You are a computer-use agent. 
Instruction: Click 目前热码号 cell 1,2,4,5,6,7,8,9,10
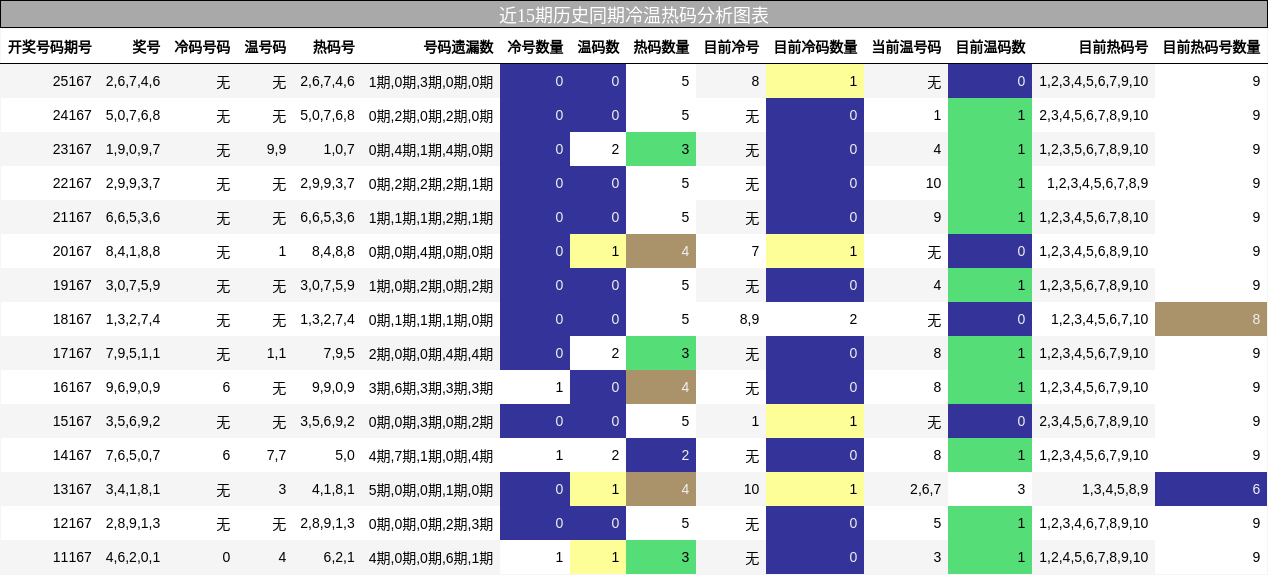pyautogui.click(x=1094, y=557)
